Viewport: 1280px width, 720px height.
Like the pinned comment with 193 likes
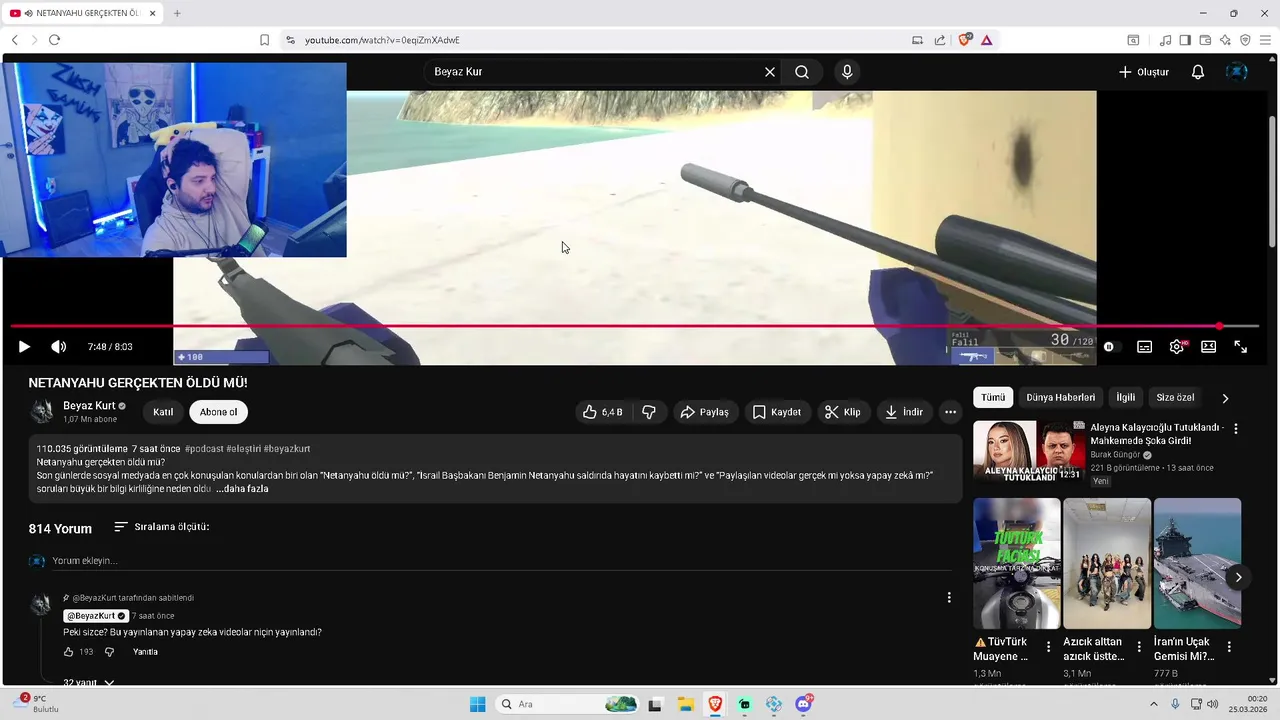[x=69, y=652]
